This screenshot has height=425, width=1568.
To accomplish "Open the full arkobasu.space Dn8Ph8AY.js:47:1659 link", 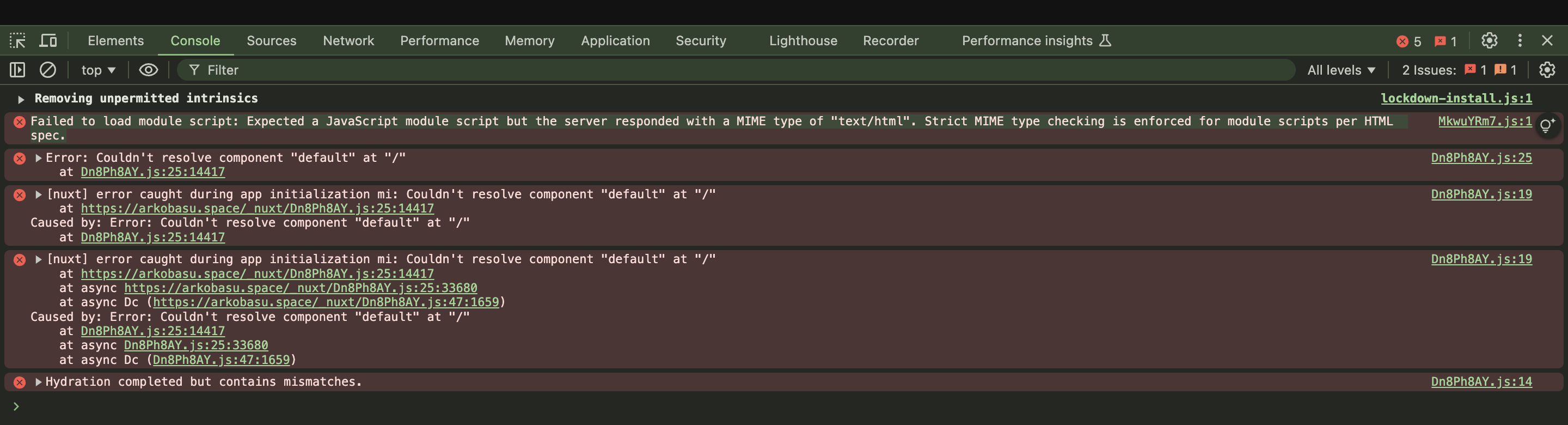I will (x=326, y=302).
